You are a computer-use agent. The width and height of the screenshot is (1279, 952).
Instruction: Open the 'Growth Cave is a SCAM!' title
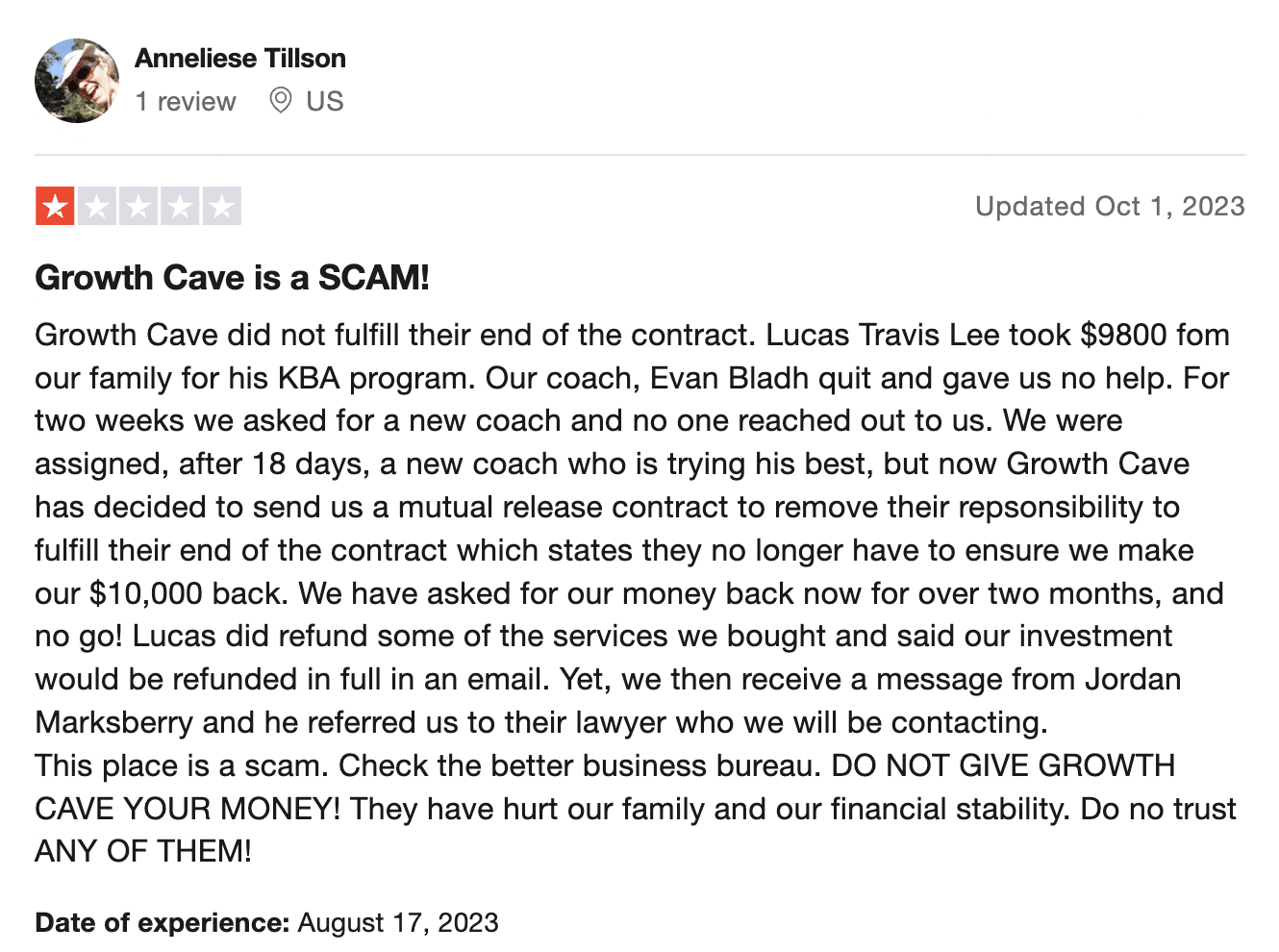232,277
